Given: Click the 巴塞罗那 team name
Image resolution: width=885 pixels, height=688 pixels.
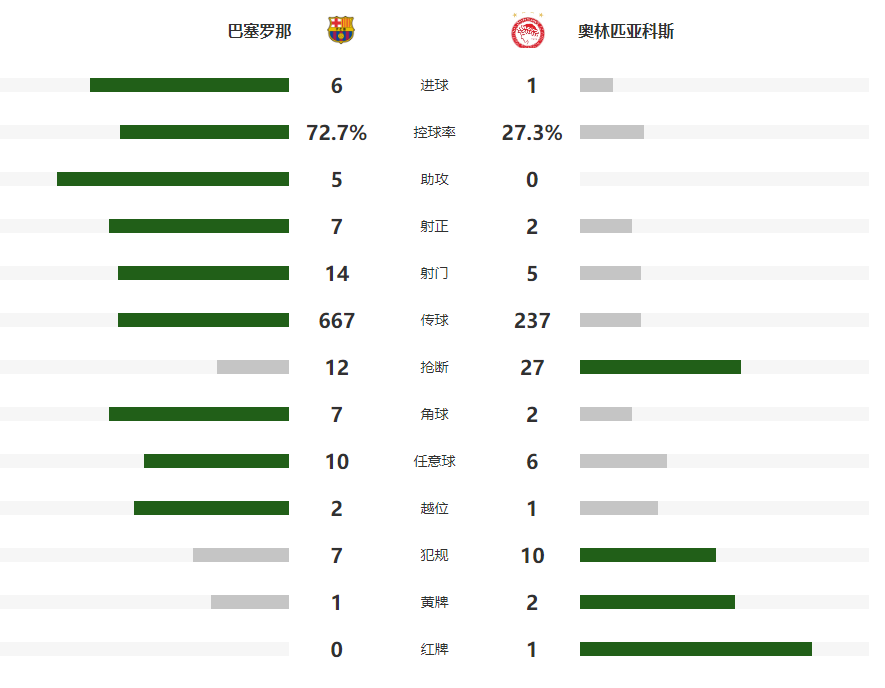Looking at the screenshot, I should click(x=260, y=31).
